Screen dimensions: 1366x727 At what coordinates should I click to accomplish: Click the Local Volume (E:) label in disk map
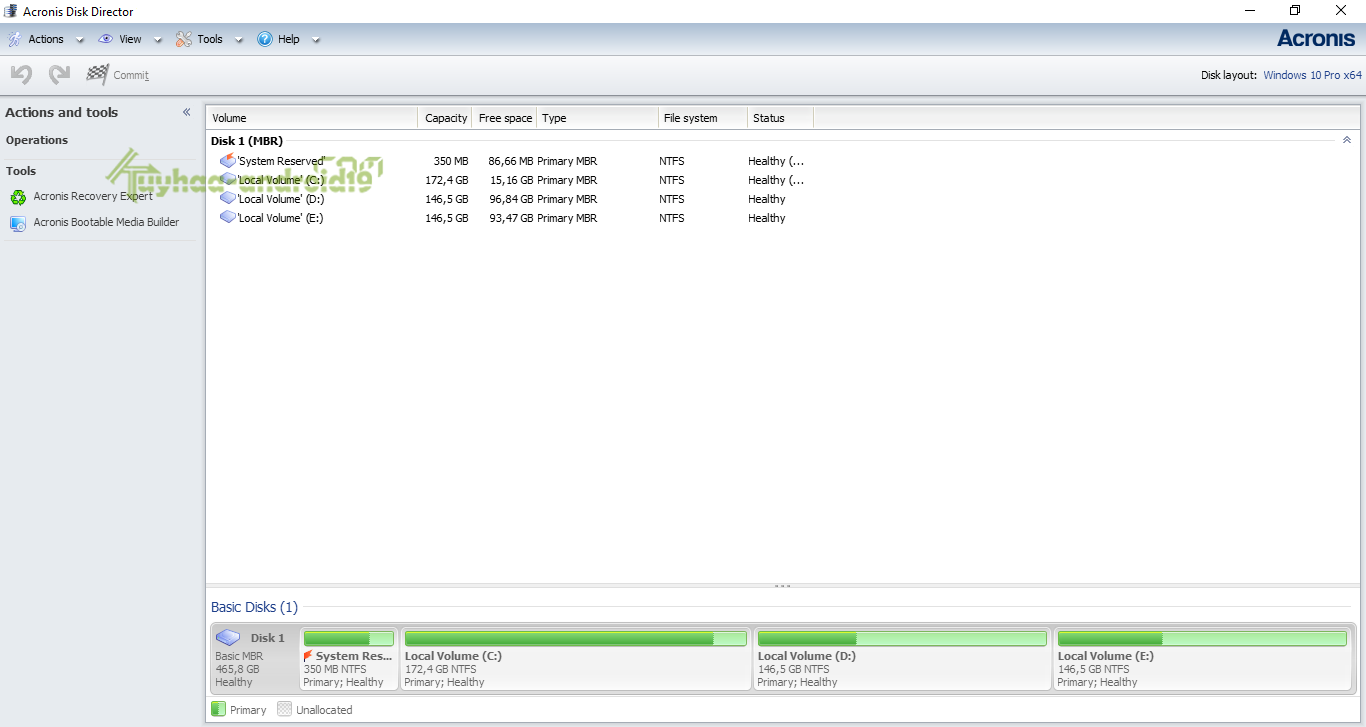pyautogui.click(x=1106, y=656)
